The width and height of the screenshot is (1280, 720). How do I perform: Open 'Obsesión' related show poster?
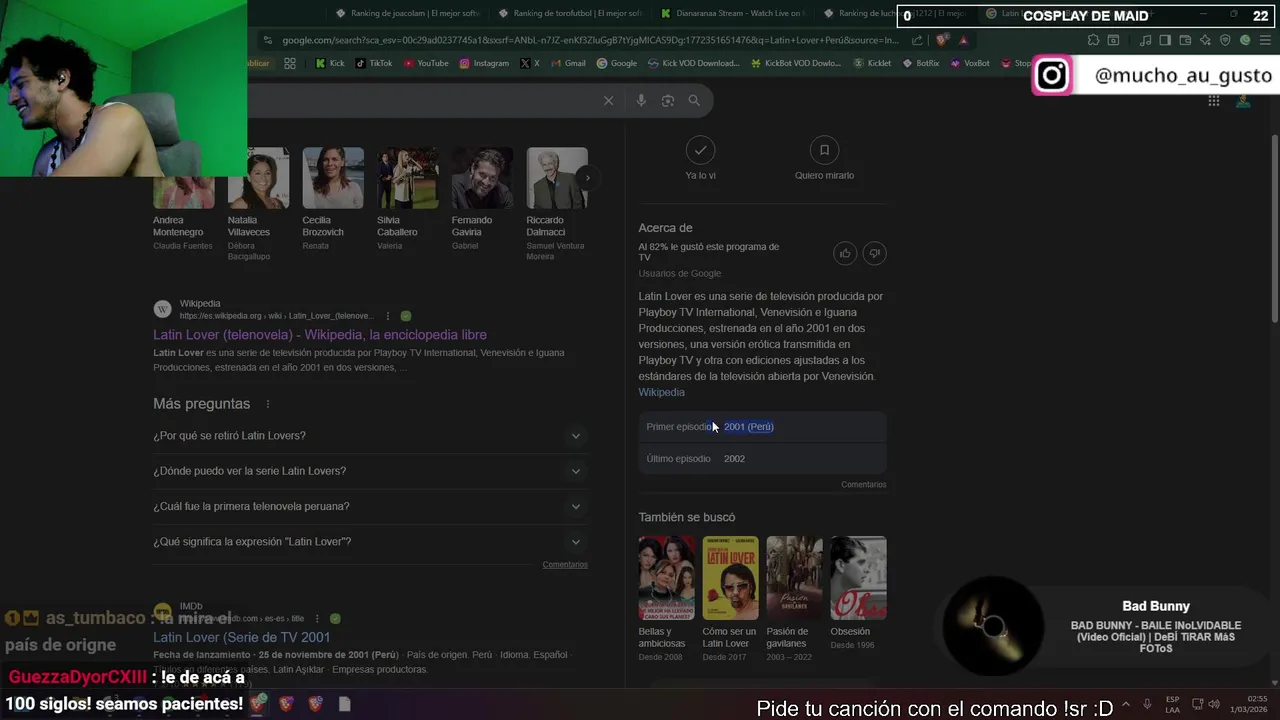tap(858, 578)
